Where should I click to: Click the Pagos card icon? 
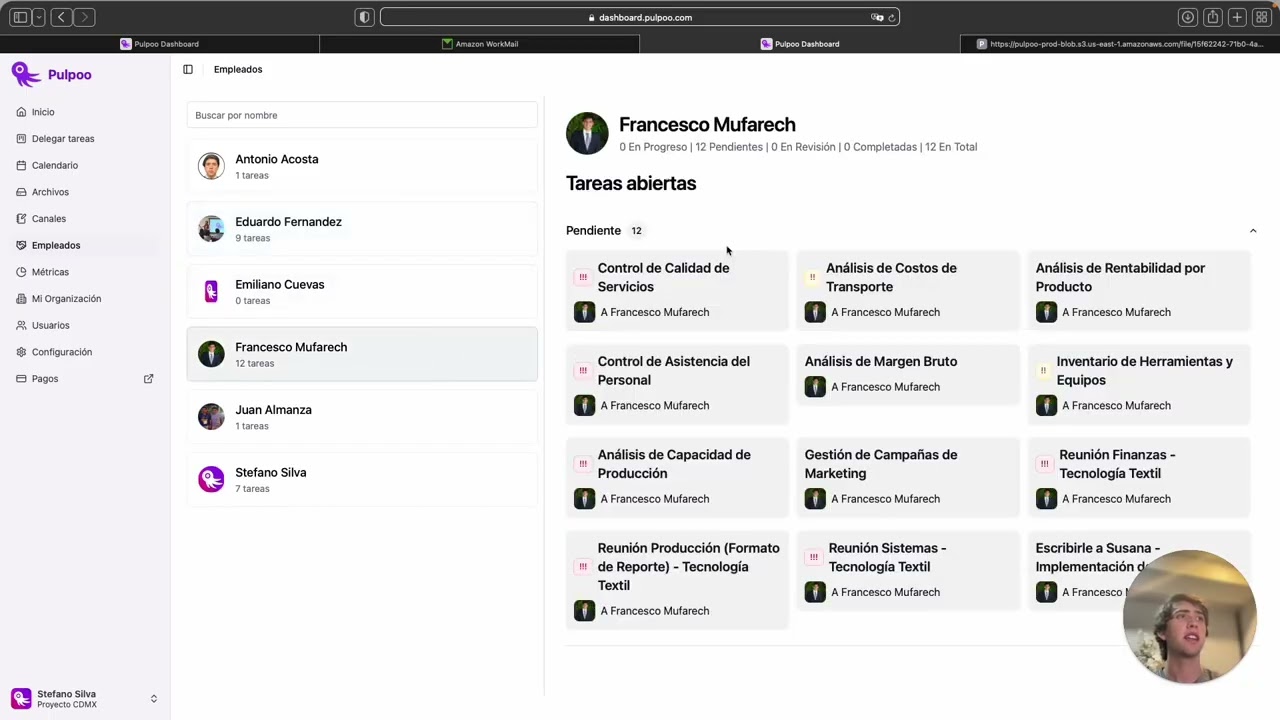click(22, 378)
